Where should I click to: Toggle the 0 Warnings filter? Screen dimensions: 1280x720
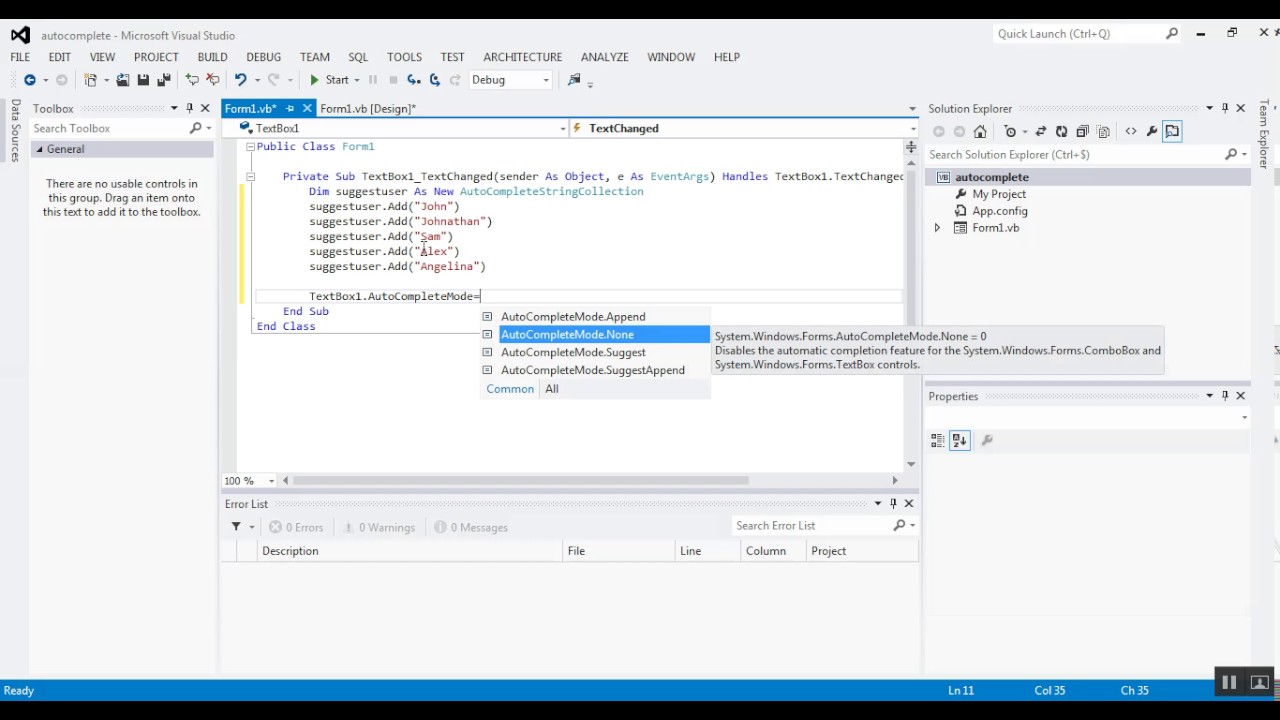(x=378, y=527)
